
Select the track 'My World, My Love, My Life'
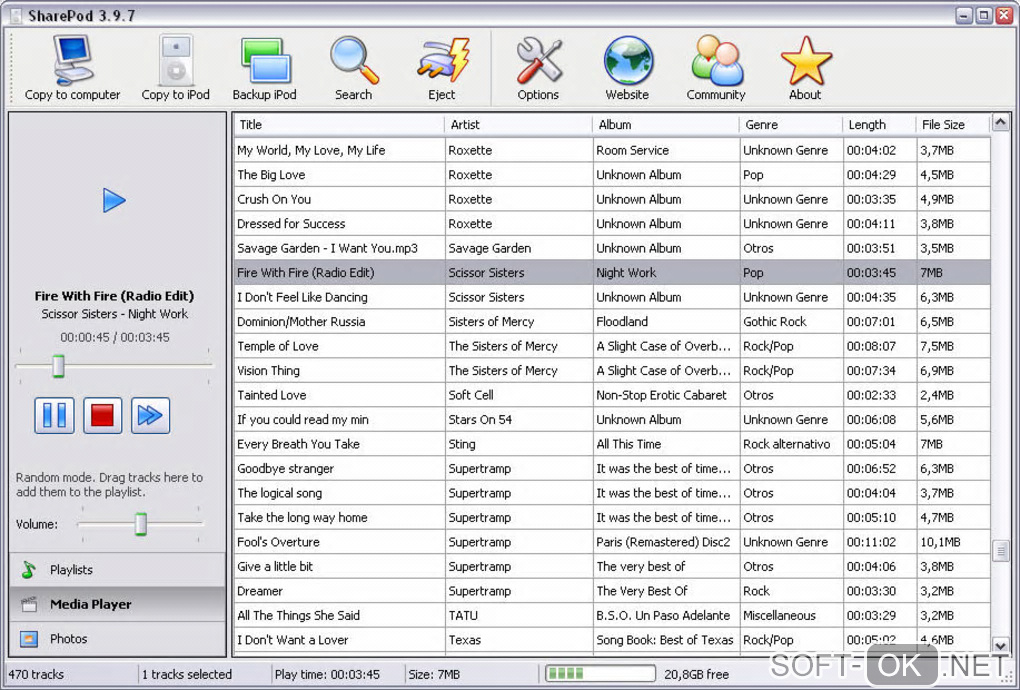pyautogui.click(x=612, y=150)
